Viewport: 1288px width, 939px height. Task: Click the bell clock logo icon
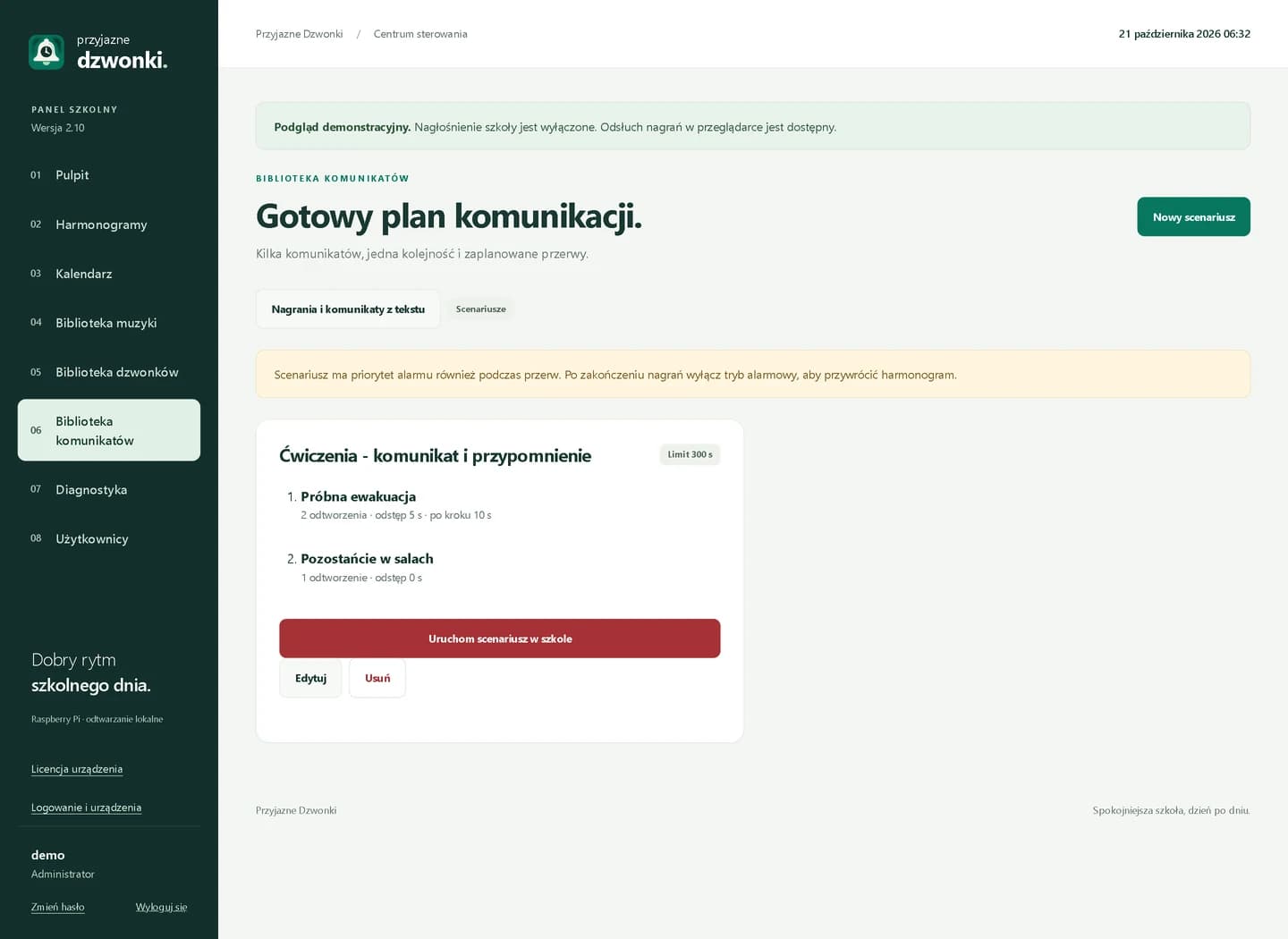[47, 52]
